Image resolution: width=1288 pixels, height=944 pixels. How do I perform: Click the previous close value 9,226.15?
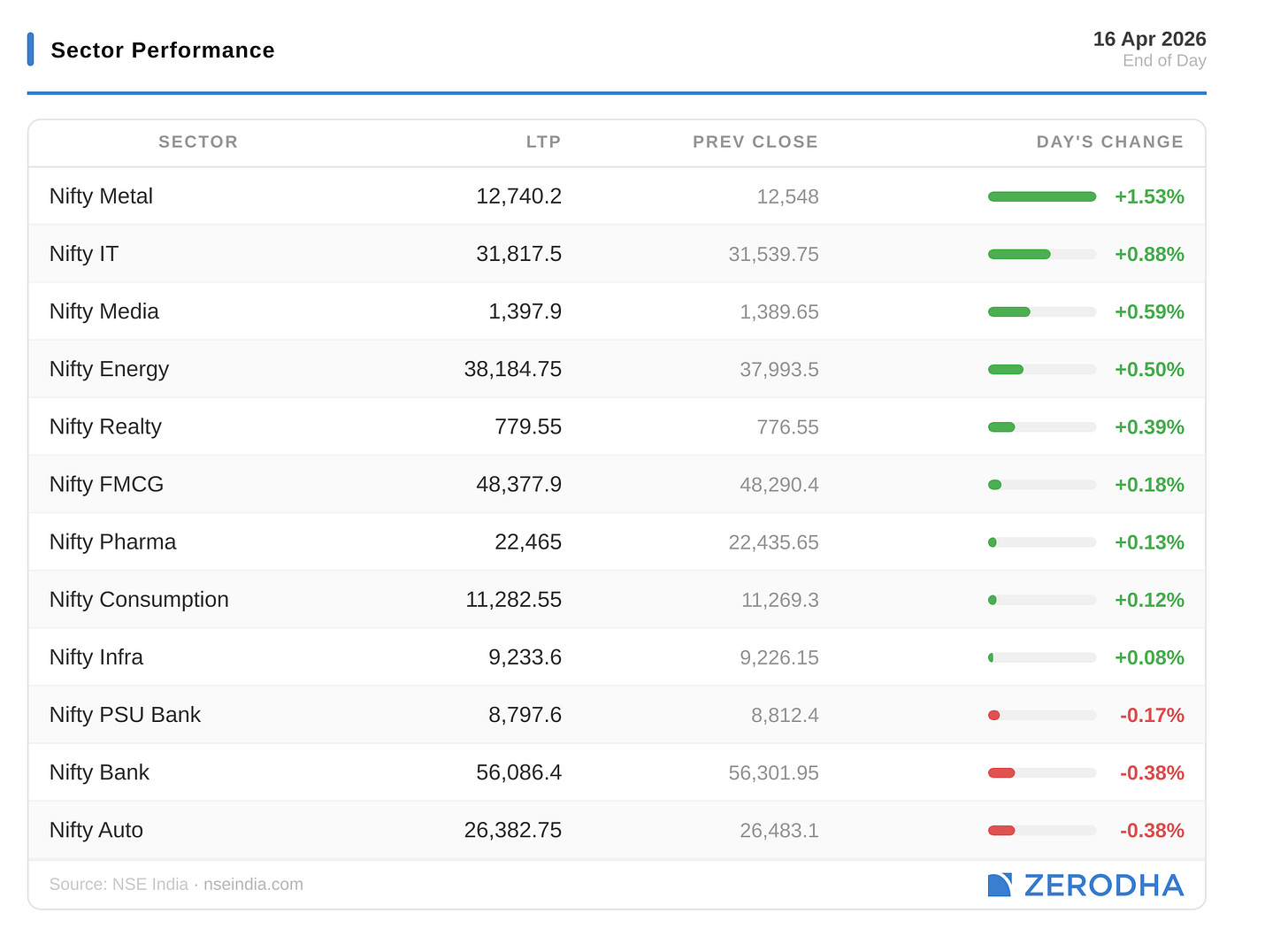click(779, 656)
